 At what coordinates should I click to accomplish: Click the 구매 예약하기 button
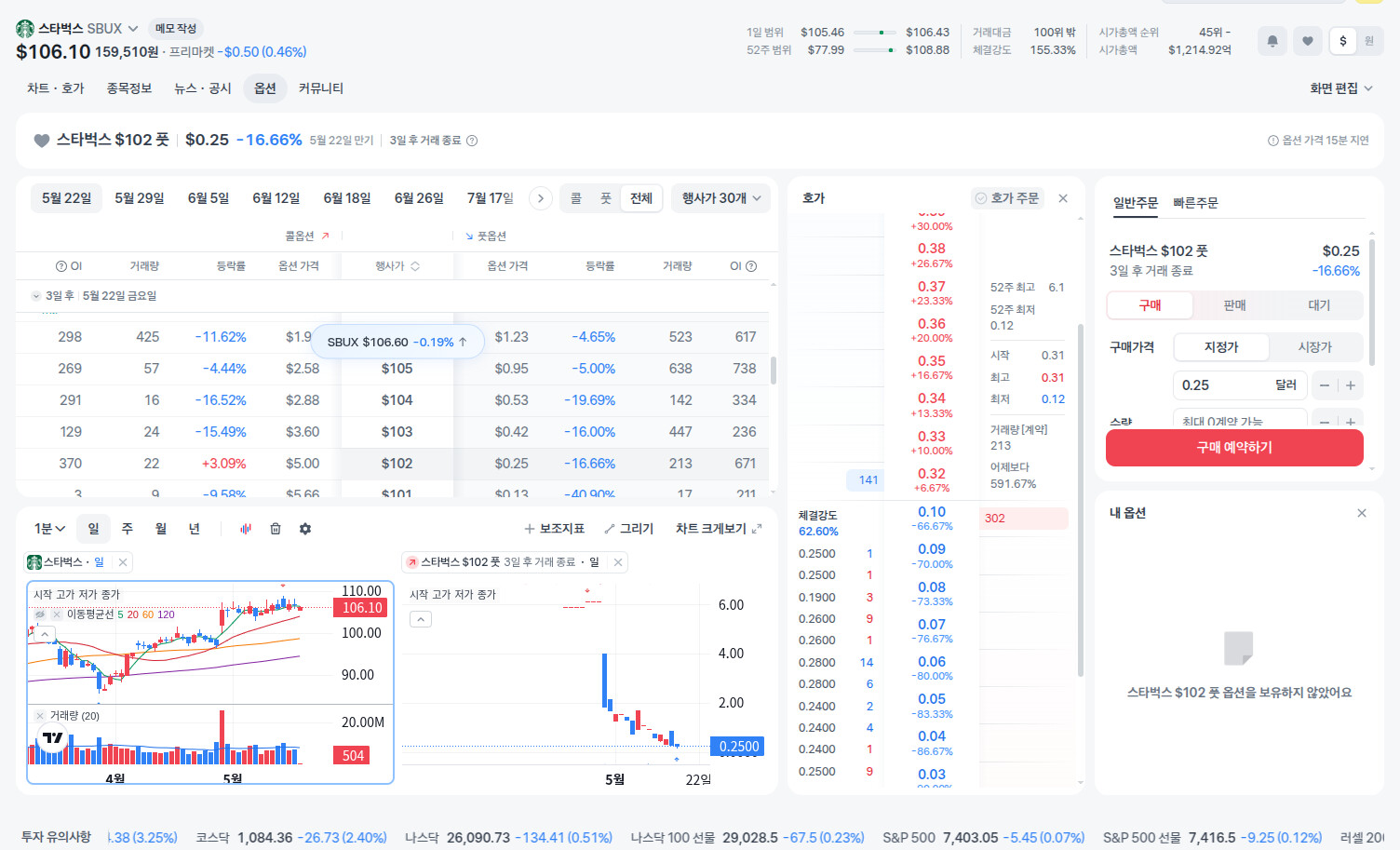point(1234,448)
